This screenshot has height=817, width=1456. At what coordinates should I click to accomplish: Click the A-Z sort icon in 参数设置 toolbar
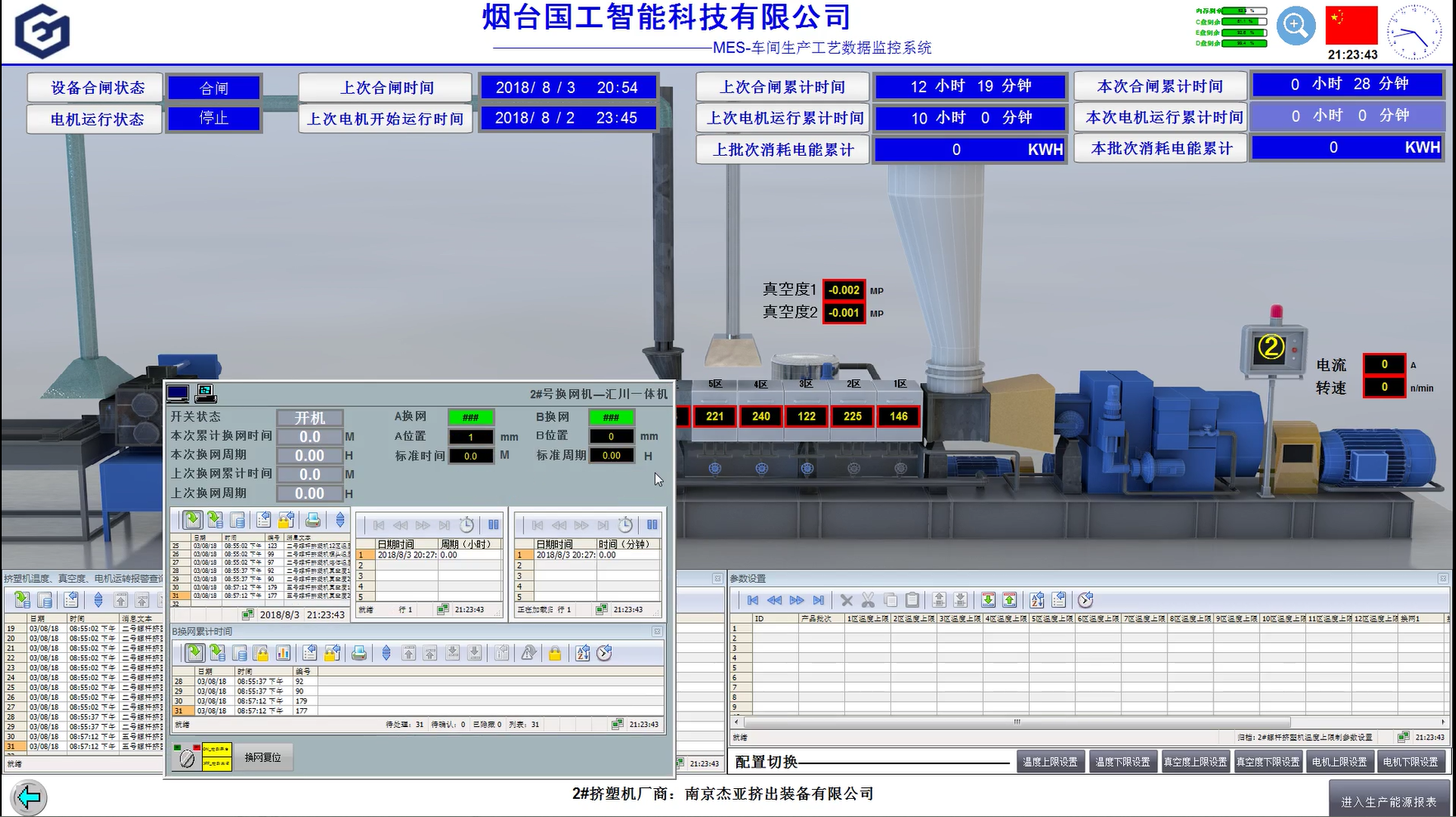point(1037,600)
